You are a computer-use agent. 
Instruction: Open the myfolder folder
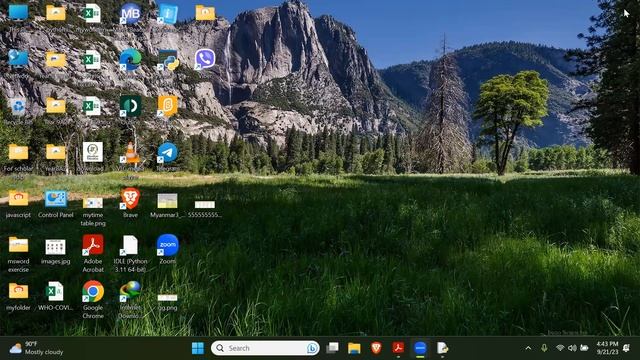(x=18, y=291)
